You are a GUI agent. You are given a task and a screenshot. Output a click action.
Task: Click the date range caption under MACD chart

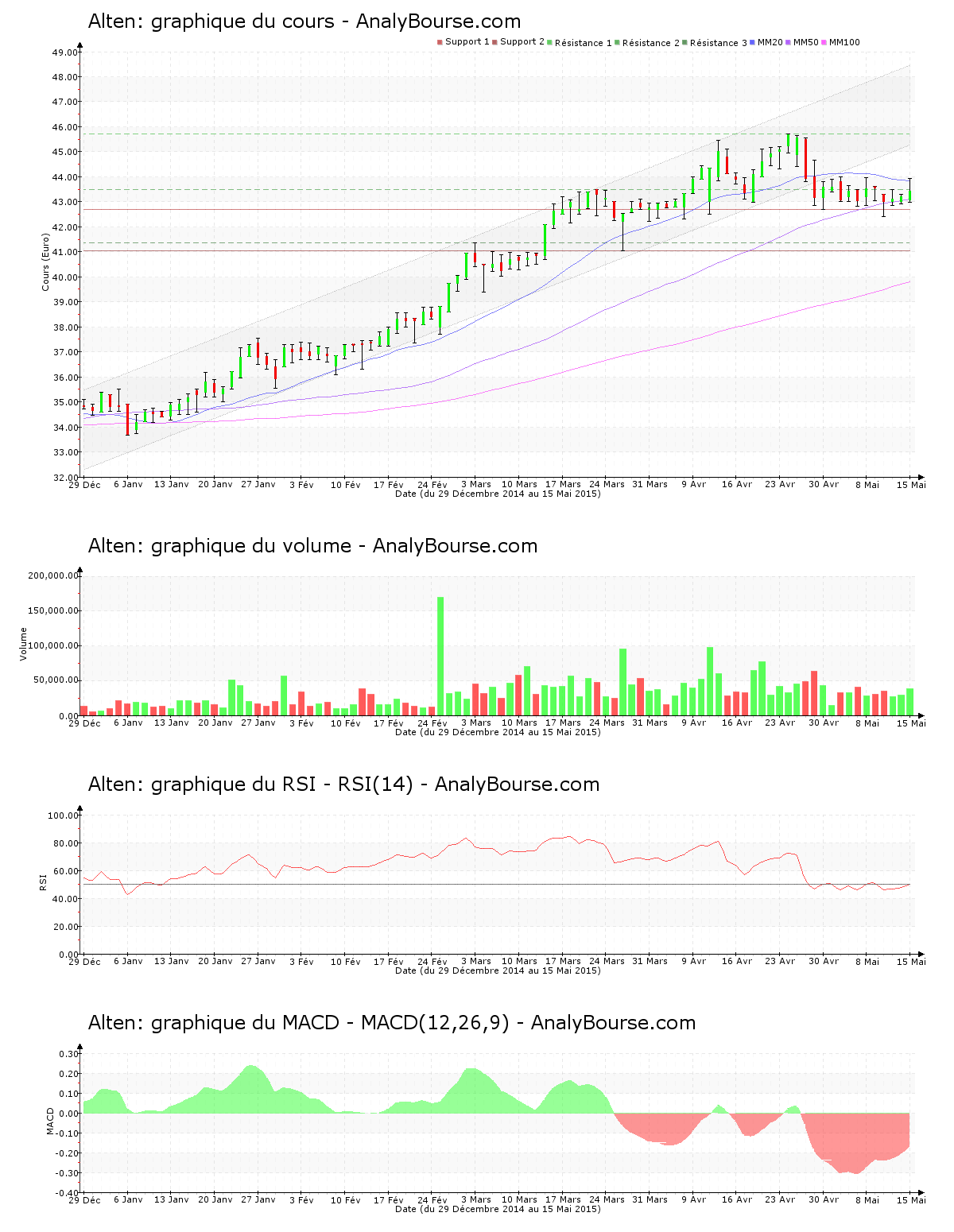[x=498, y=1209]
